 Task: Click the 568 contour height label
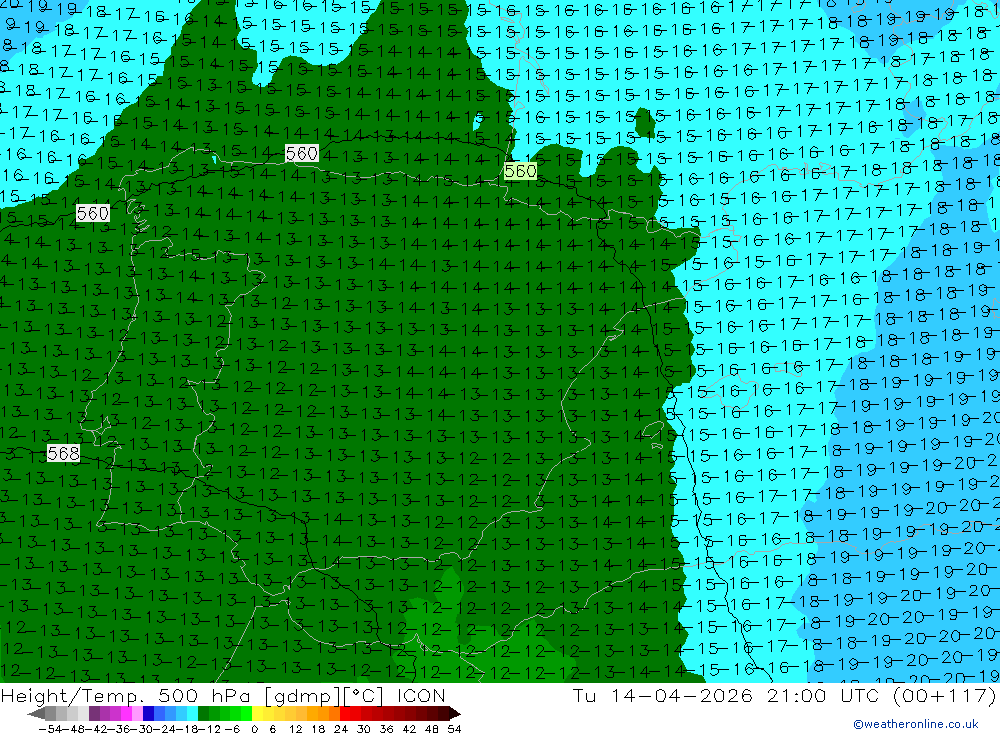(x=63, y=454)
